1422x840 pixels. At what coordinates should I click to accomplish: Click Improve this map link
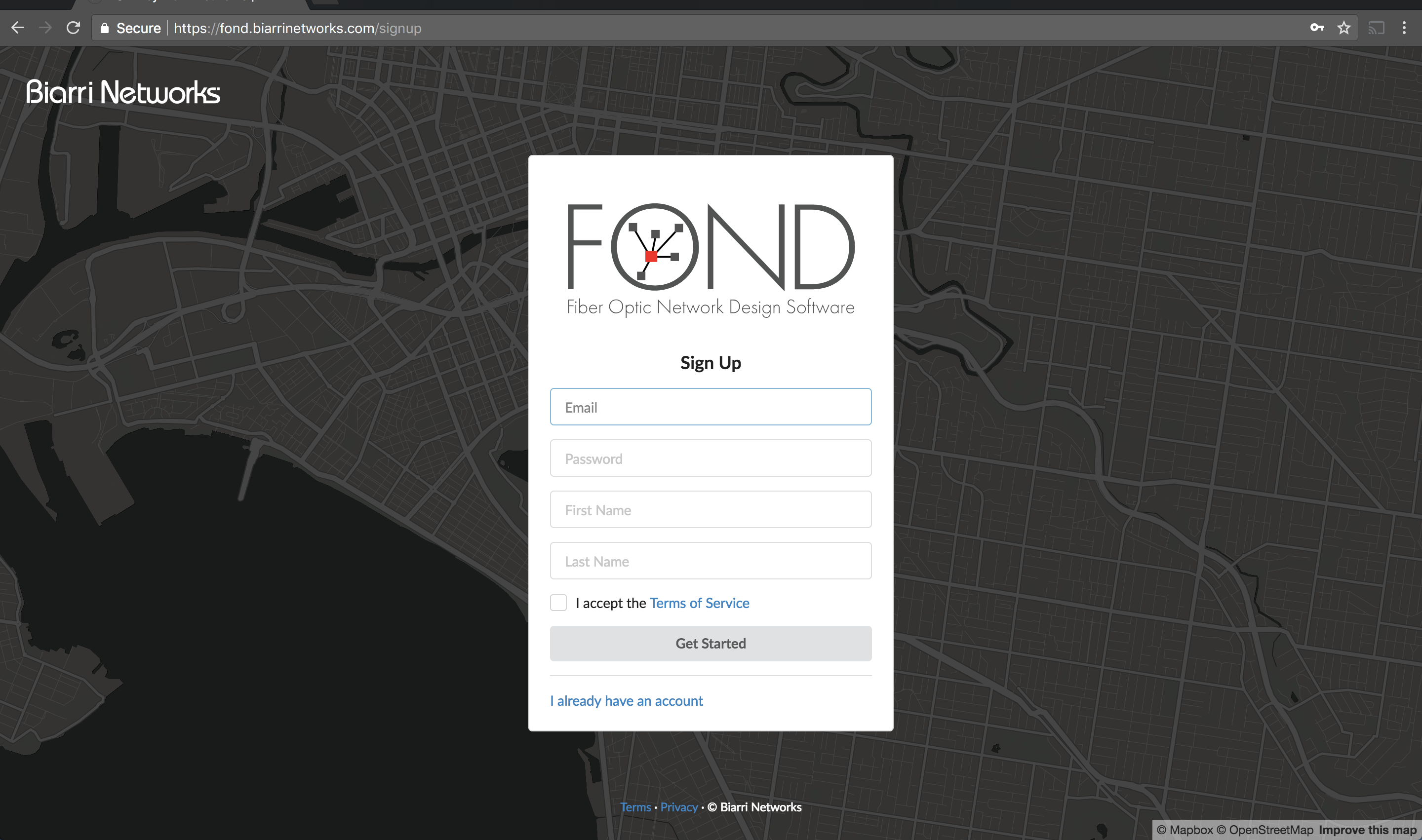1368,831
